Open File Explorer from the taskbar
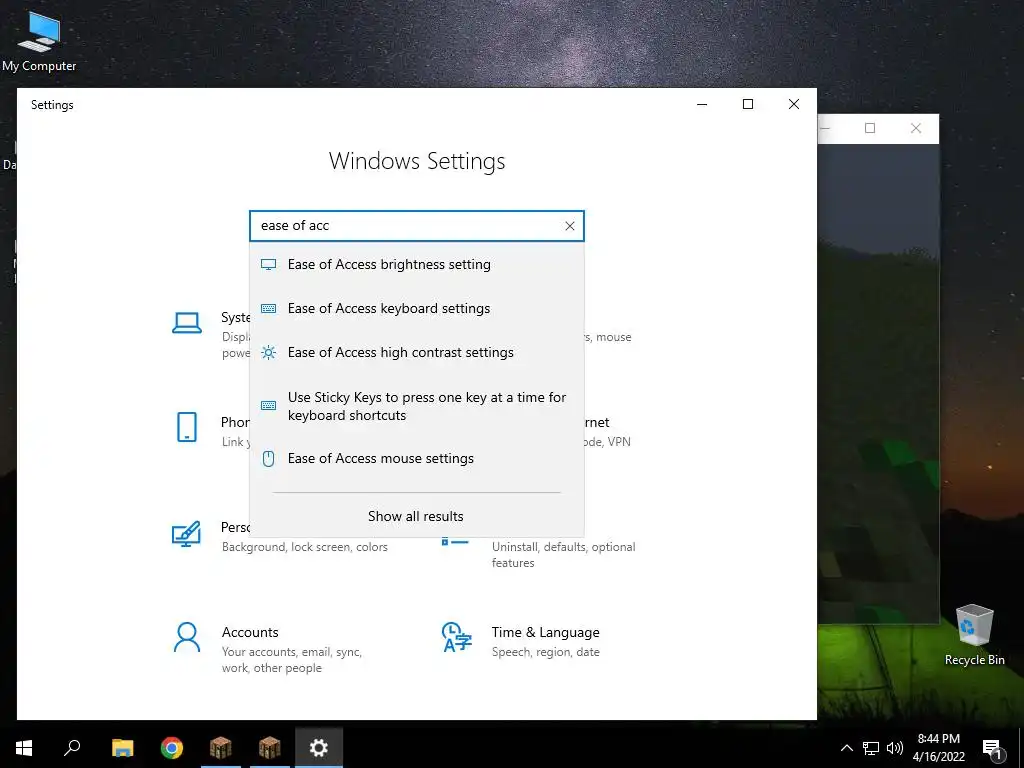 click(x=122, y=748)
